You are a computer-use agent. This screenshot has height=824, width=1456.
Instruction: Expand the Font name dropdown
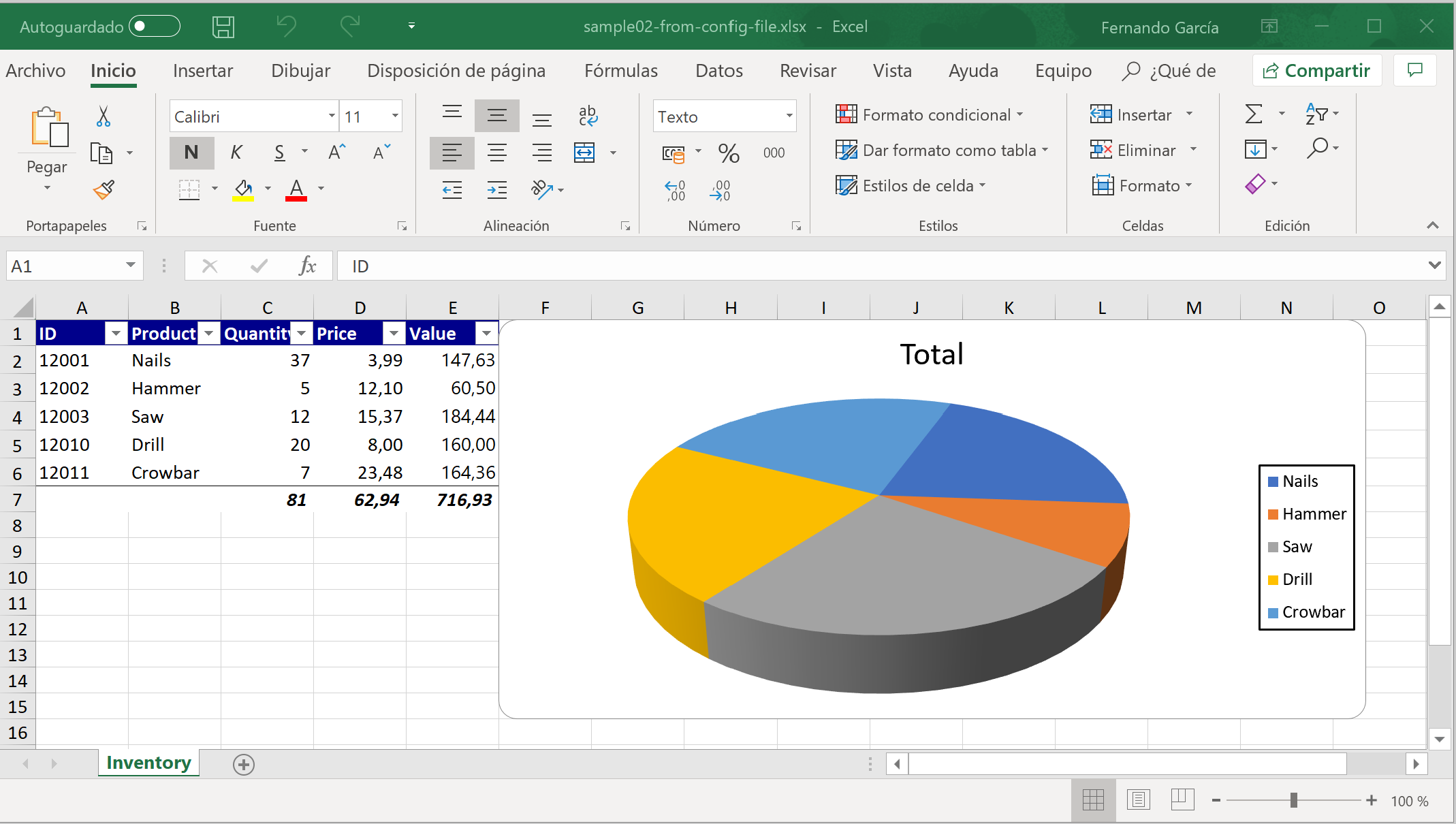point(330,117)
